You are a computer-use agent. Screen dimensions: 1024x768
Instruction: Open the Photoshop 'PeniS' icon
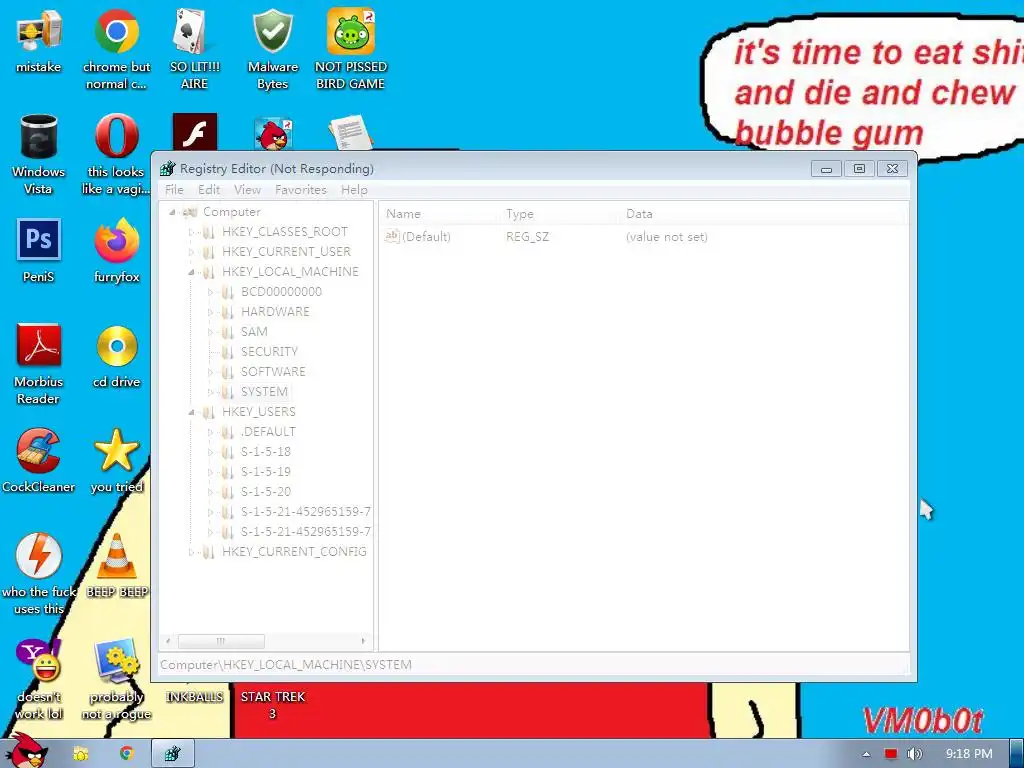pyautogui.click(x=39, y=250)
